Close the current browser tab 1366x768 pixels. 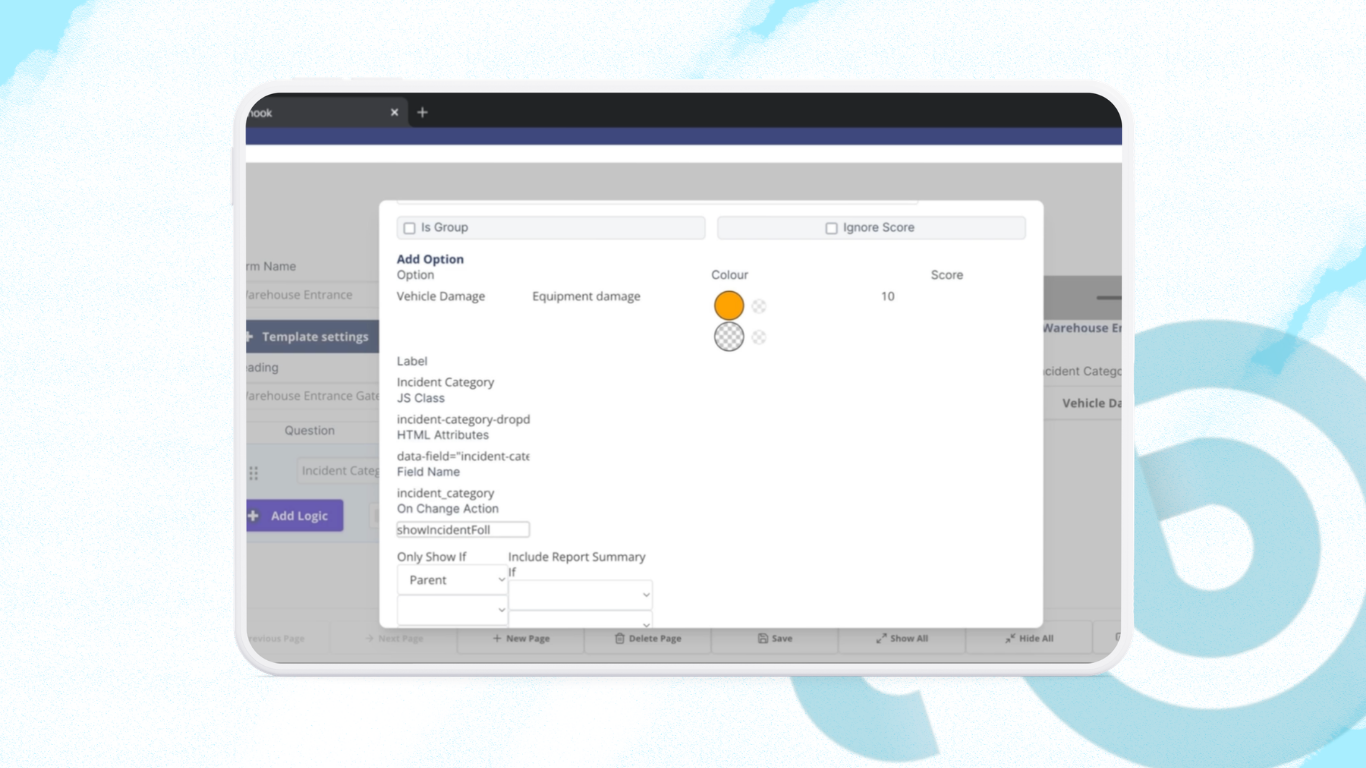coord(394,113)
